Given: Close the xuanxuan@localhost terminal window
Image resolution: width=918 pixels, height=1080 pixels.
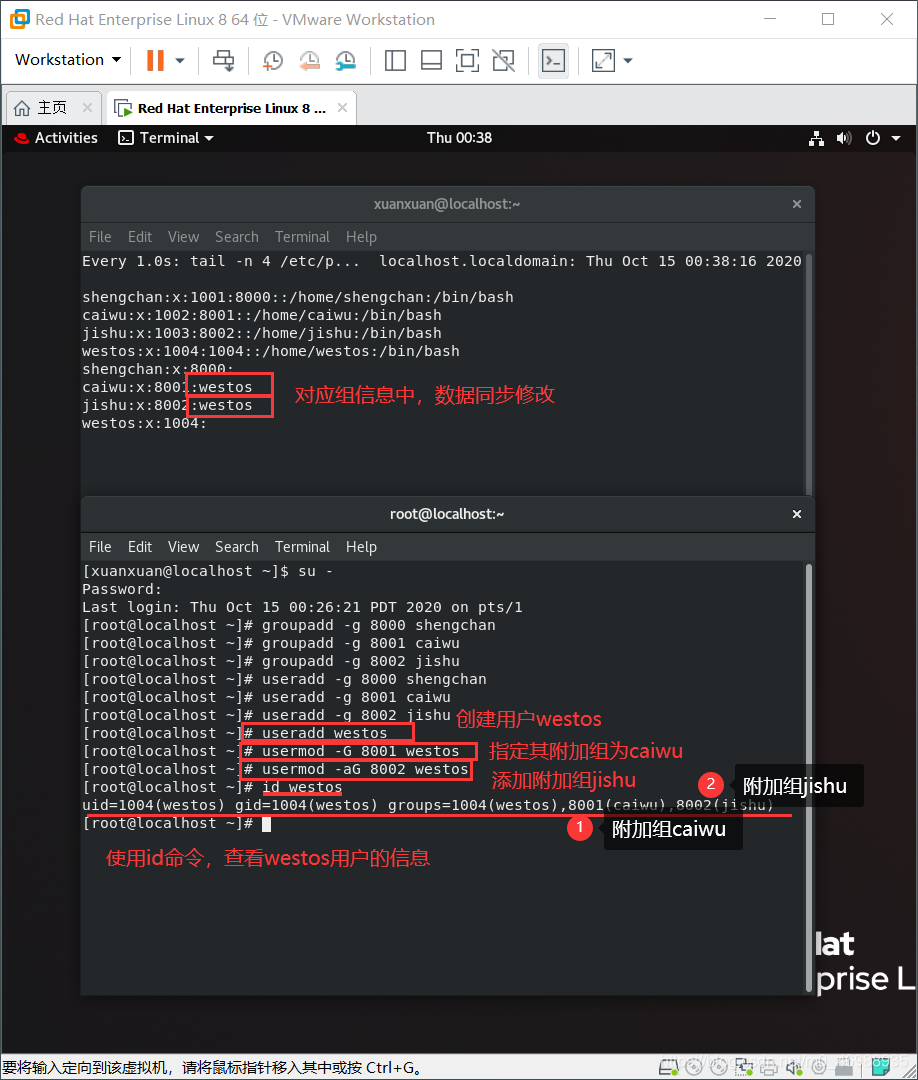Looking at the screenshot, I should point(797,204).
